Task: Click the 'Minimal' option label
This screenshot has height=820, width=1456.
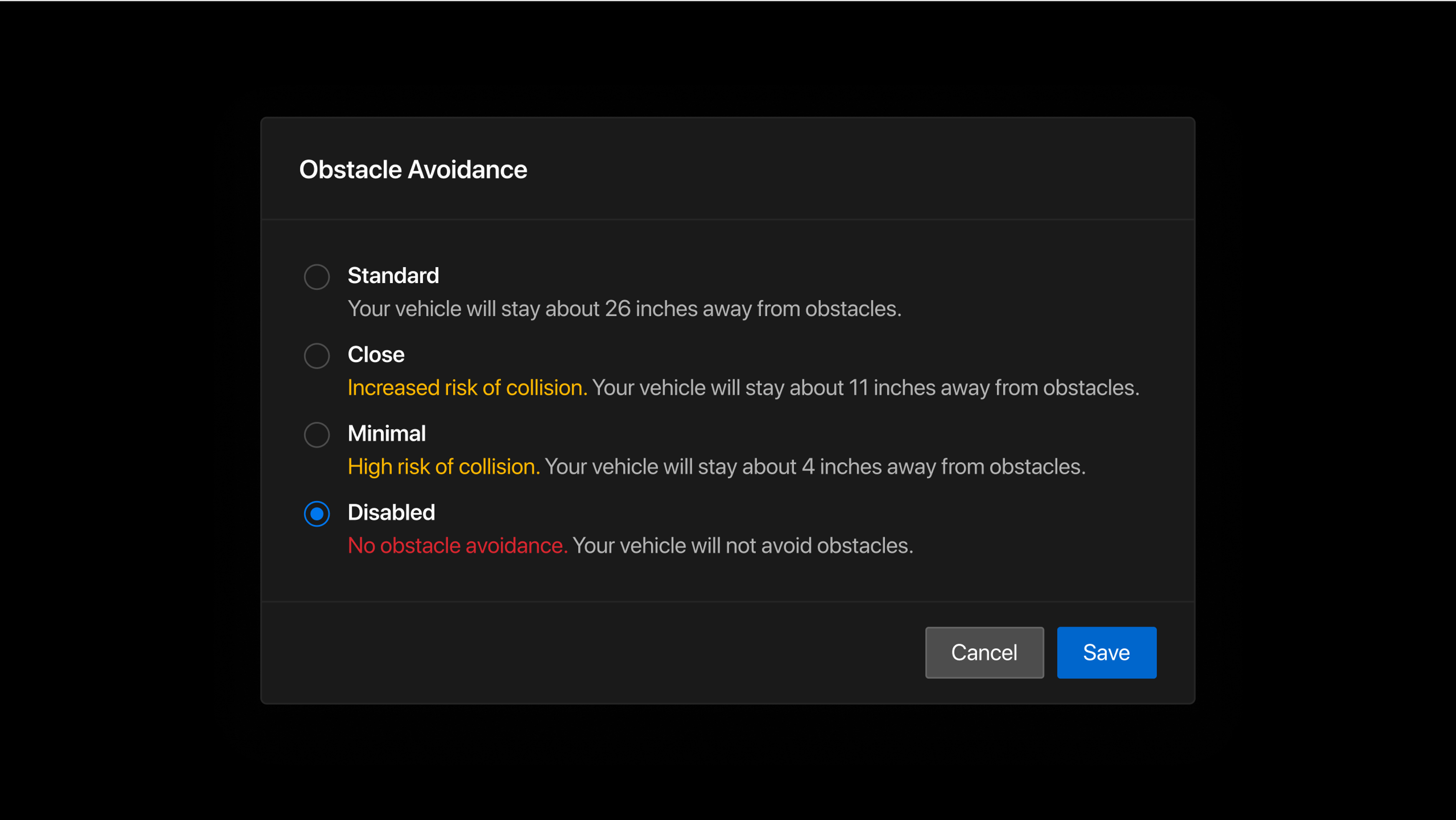Action: (x=387, y=434)
